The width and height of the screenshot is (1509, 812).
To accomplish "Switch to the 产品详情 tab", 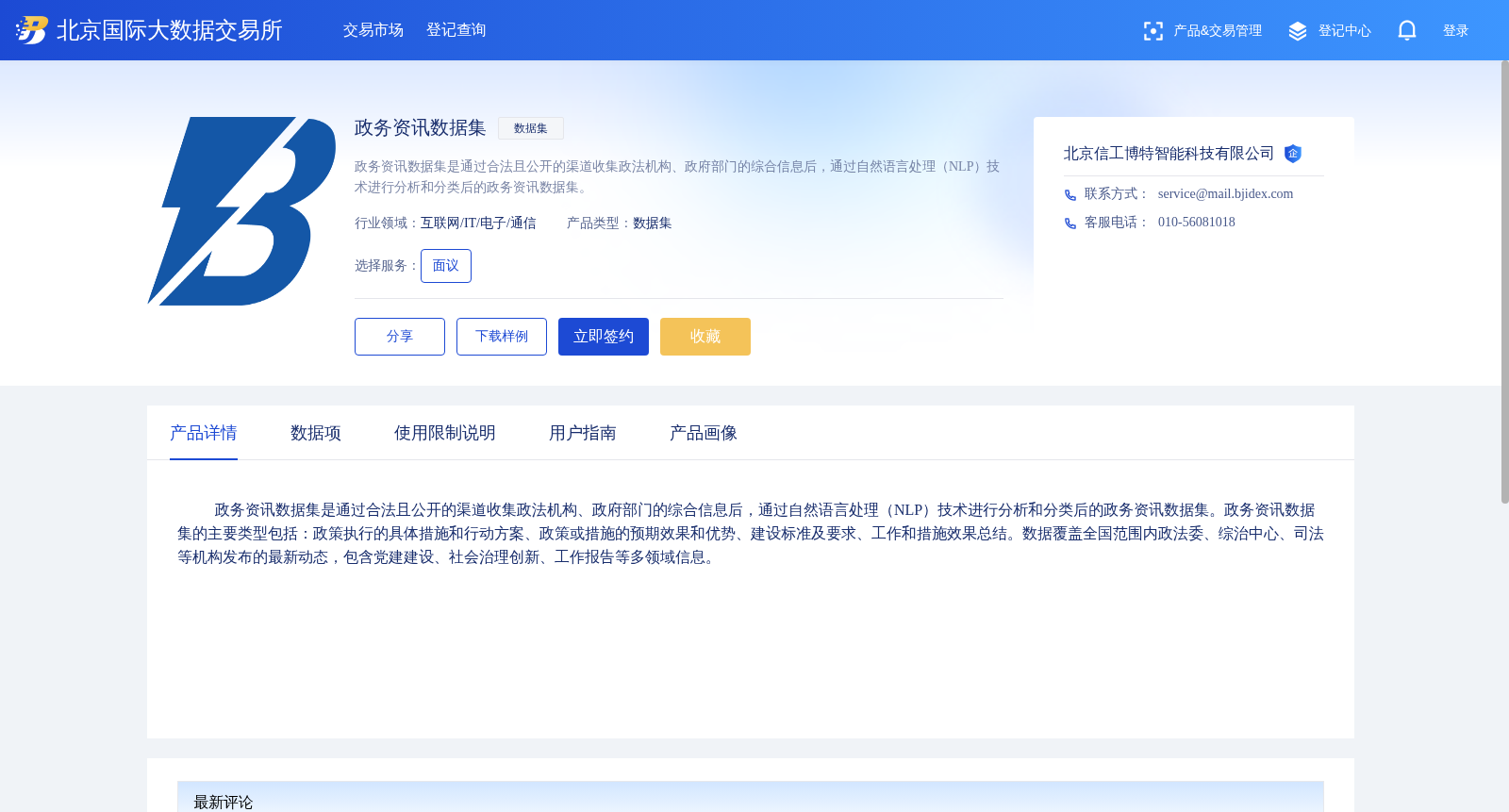I will click(x=204, y=433).
